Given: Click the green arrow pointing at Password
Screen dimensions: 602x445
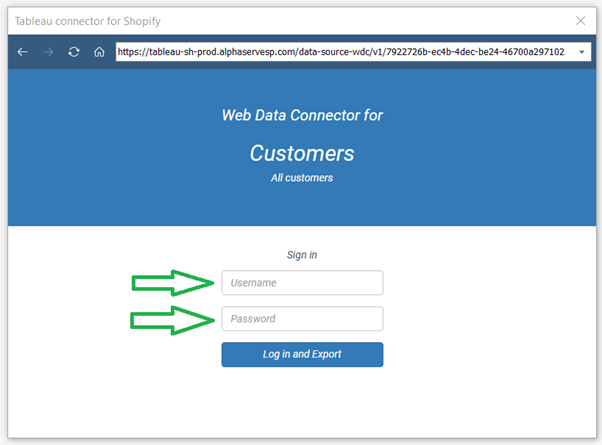Looking at the screenshot, I should 172,320.
